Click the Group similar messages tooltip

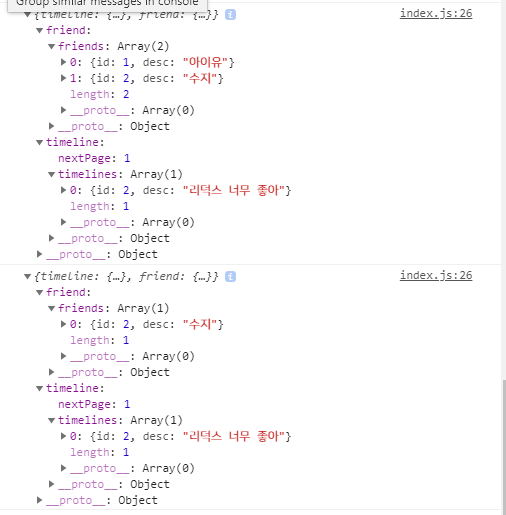107,5
